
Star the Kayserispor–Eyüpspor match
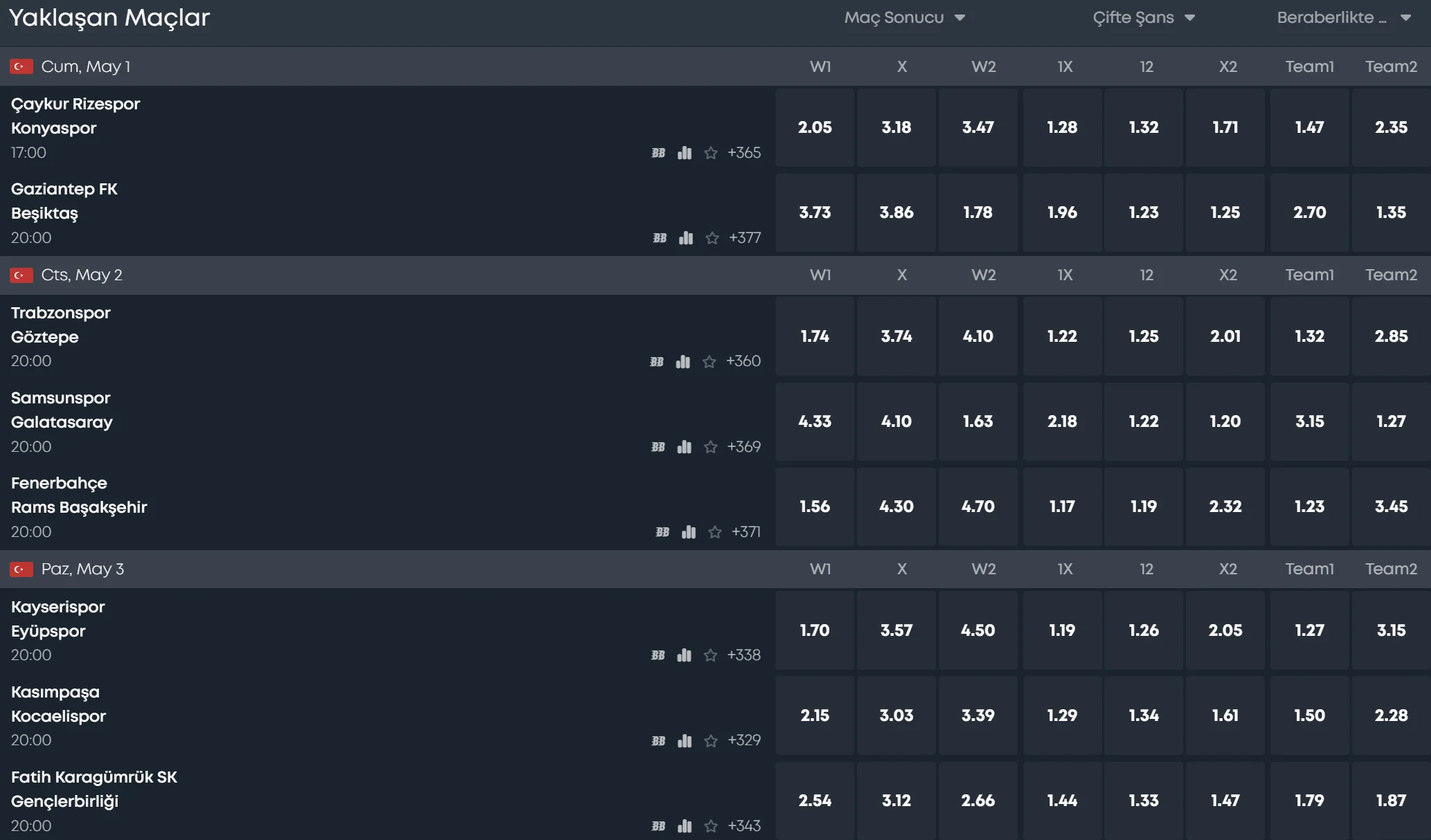point(710,655)
